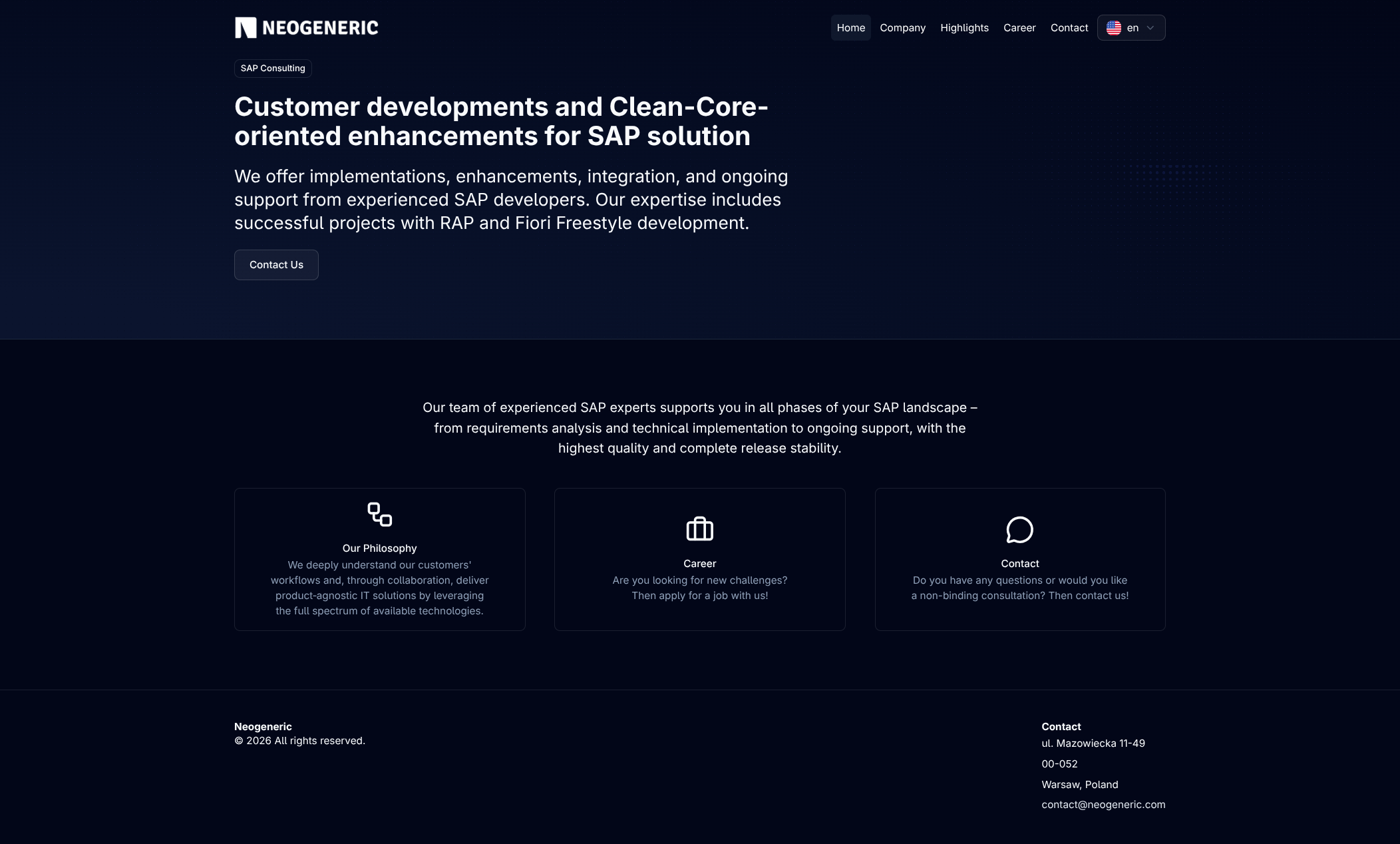Viewport: 1400px width, 844px height.
Task: Click the footer 'Contact' heading
Action: [x=1061, y=727]
